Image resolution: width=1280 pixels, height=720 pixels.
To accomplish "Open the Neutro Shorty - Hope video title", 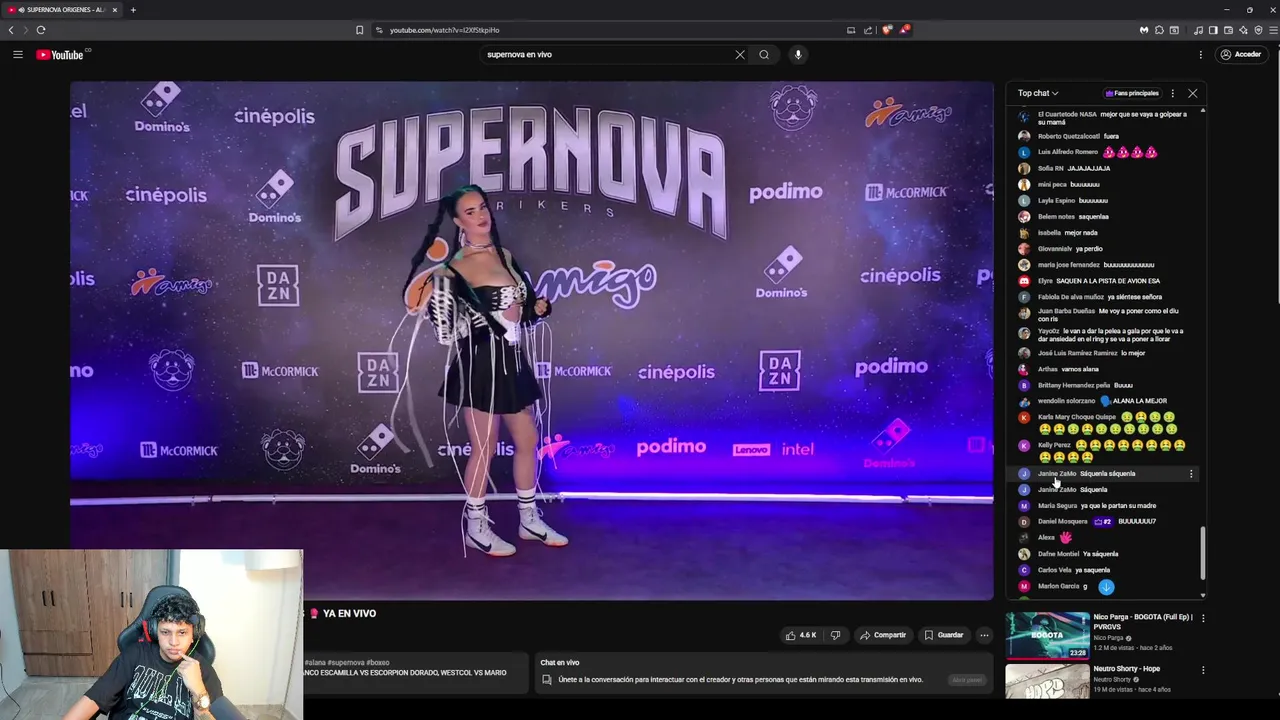I will (x=1127, y=669).
